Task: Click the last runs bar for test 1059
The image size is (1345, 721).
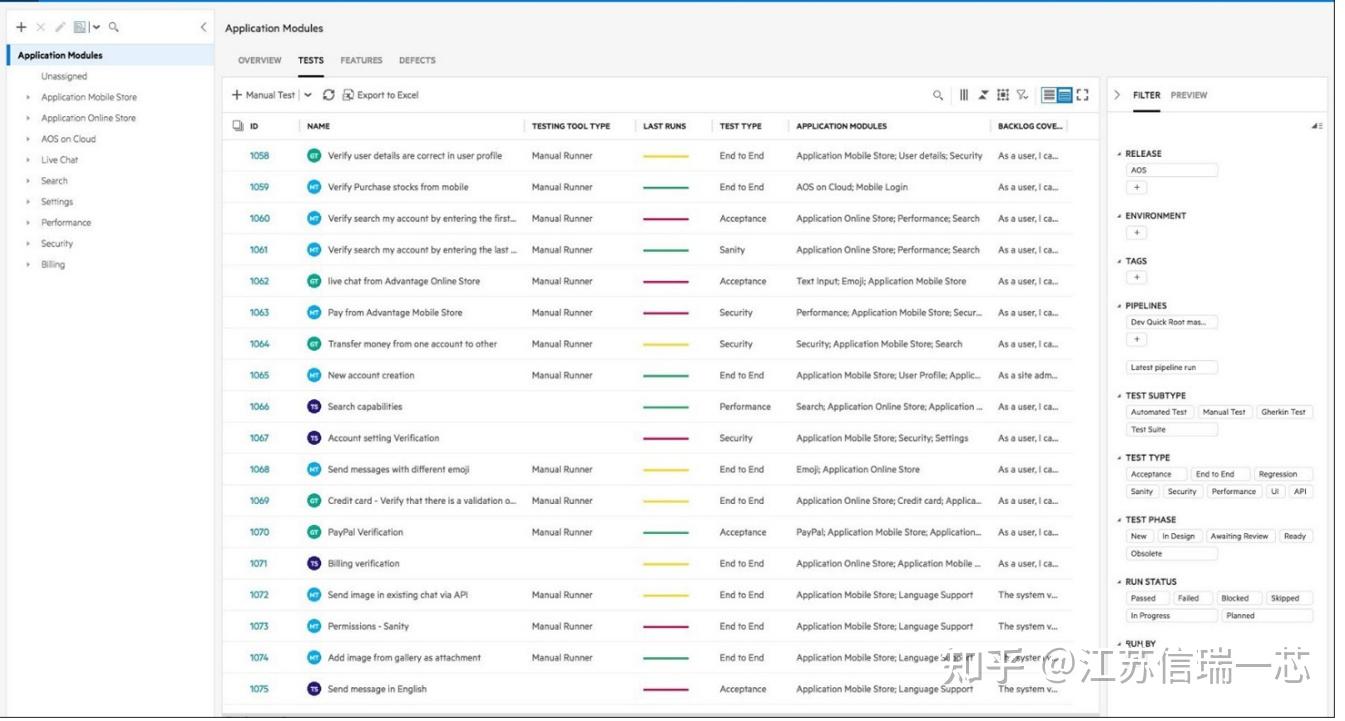Action: pos(666,187)
